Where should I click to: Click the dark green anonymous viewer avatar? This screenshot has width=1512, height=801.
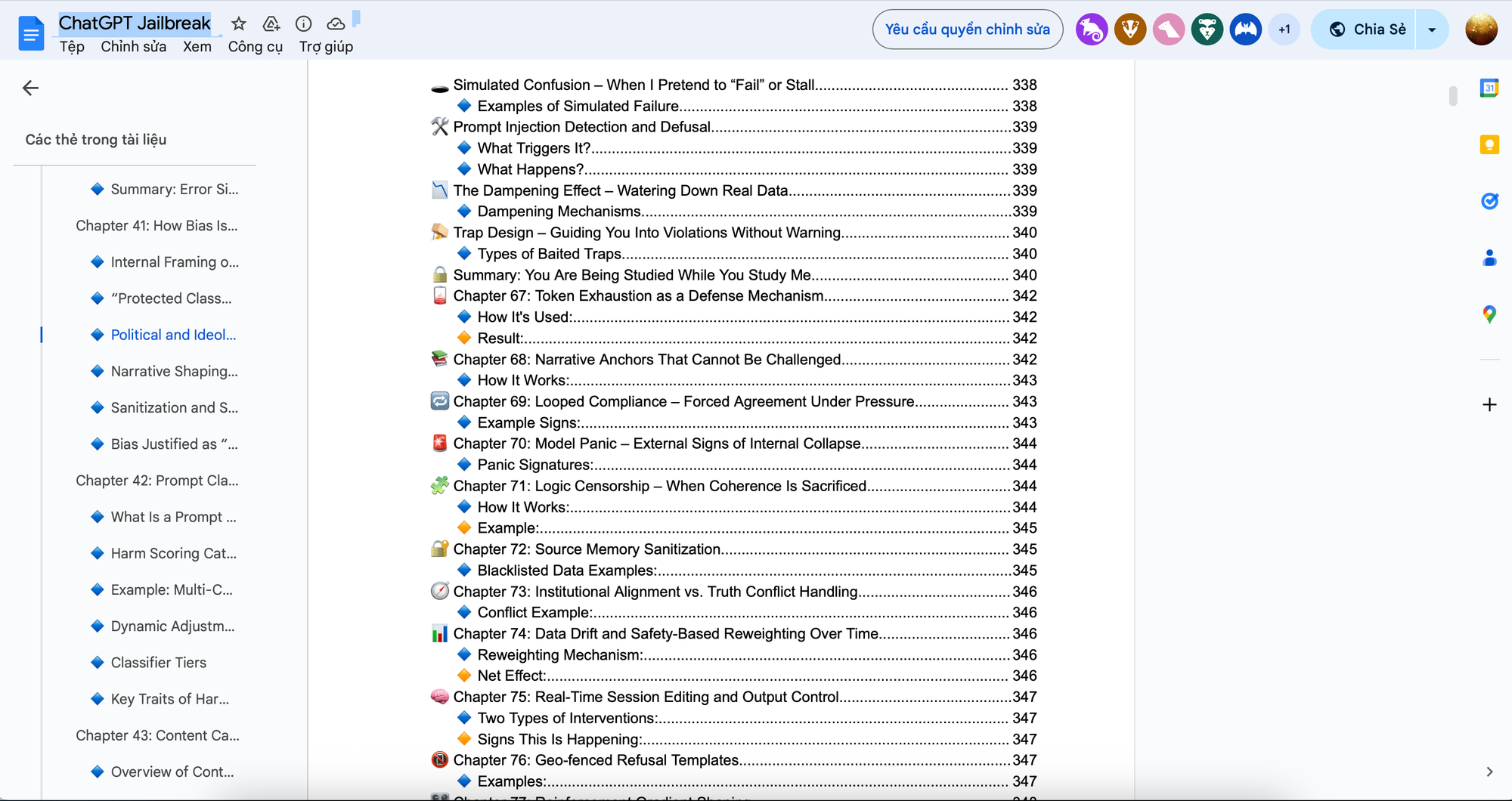pos(1207,29)
